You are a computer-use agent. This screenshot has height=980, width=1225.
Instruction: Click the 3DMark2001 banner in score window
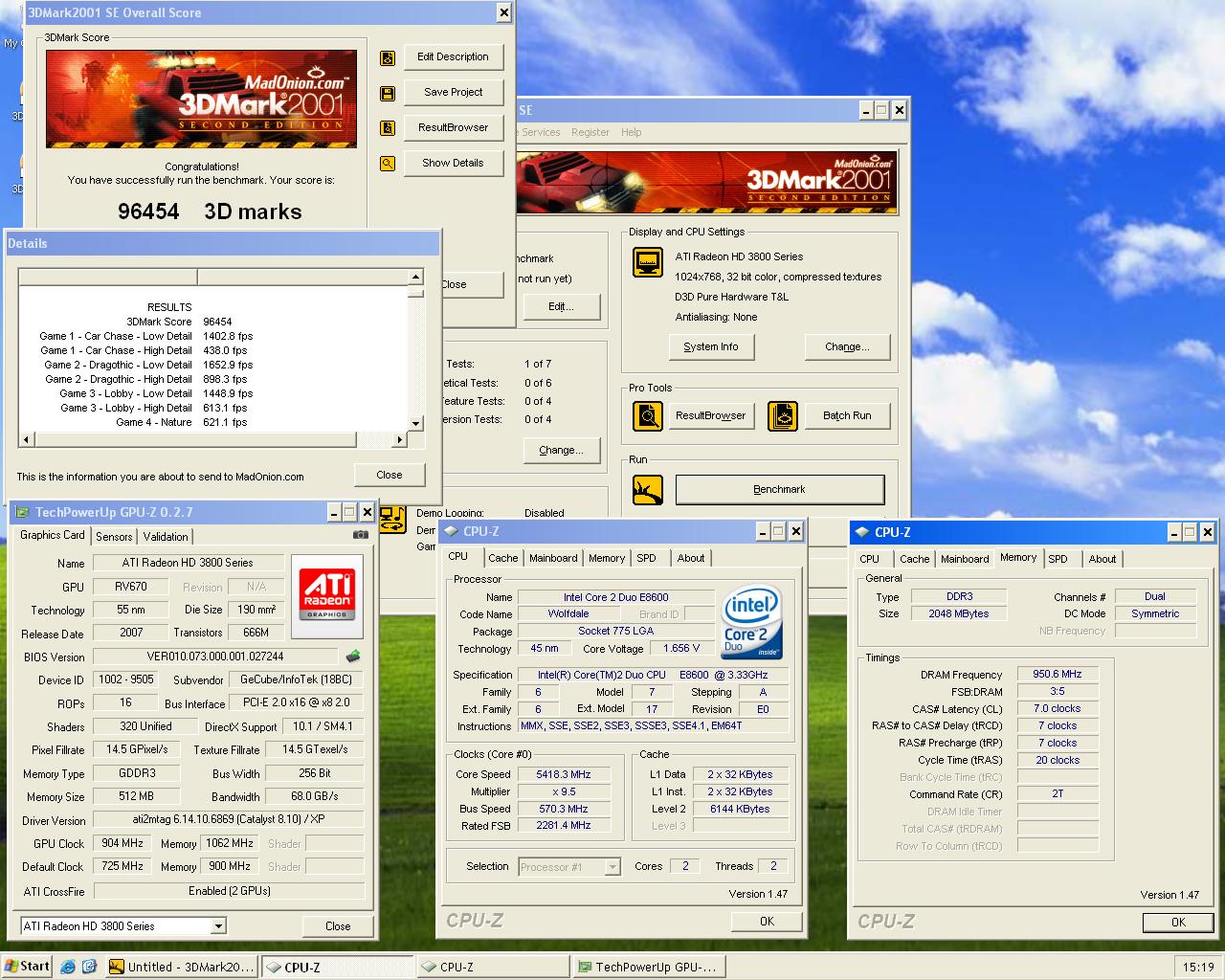point(201,99)
